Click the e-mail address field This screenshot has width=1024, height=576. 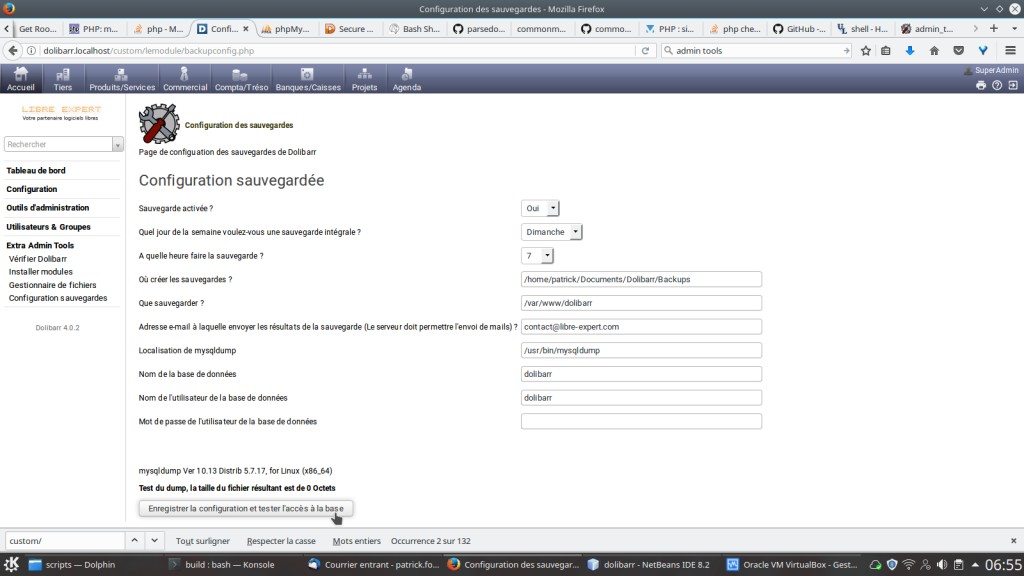coord(641,327)
